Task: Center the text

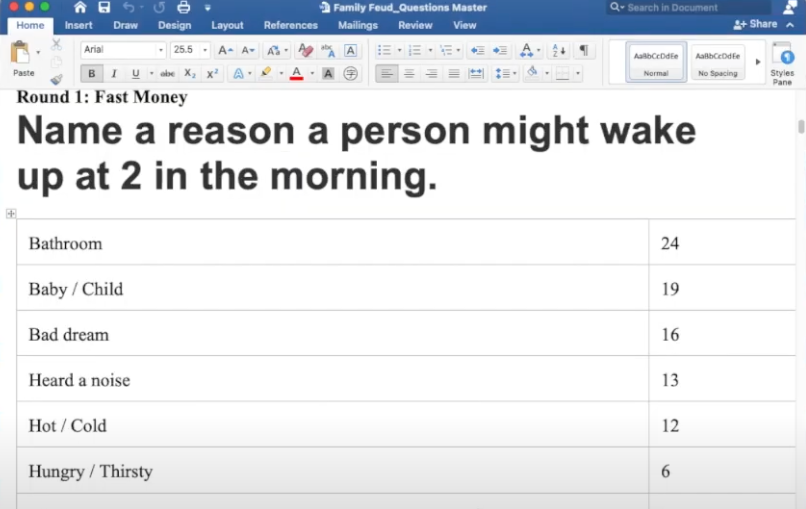Action: 409,74
